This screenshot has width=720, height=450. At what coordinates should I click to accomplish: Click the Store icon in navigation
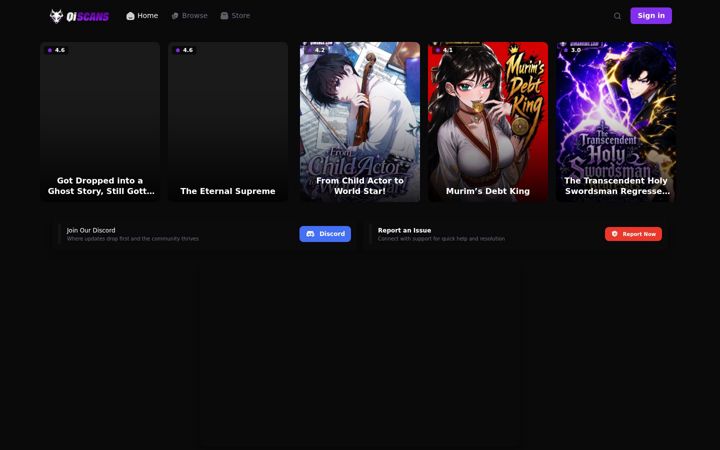224,16
